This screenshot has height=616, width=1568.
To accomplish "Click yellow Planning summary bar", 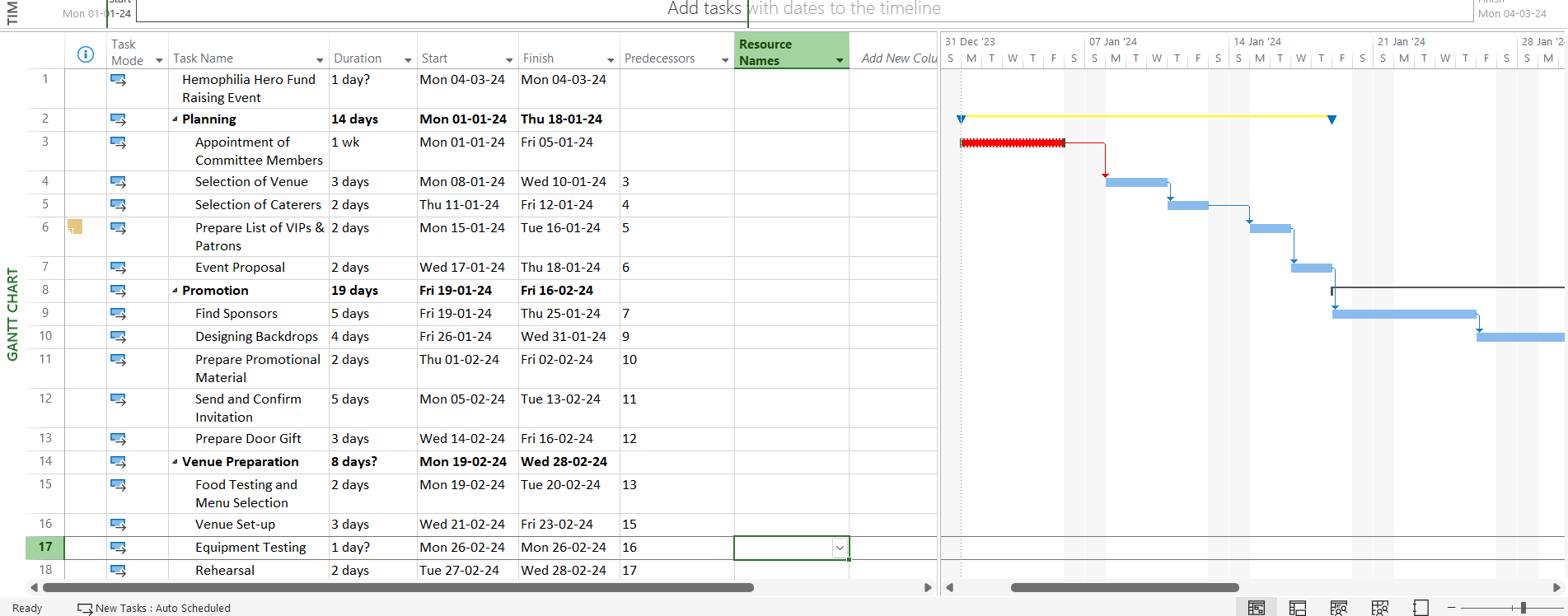I will 1146,117.
